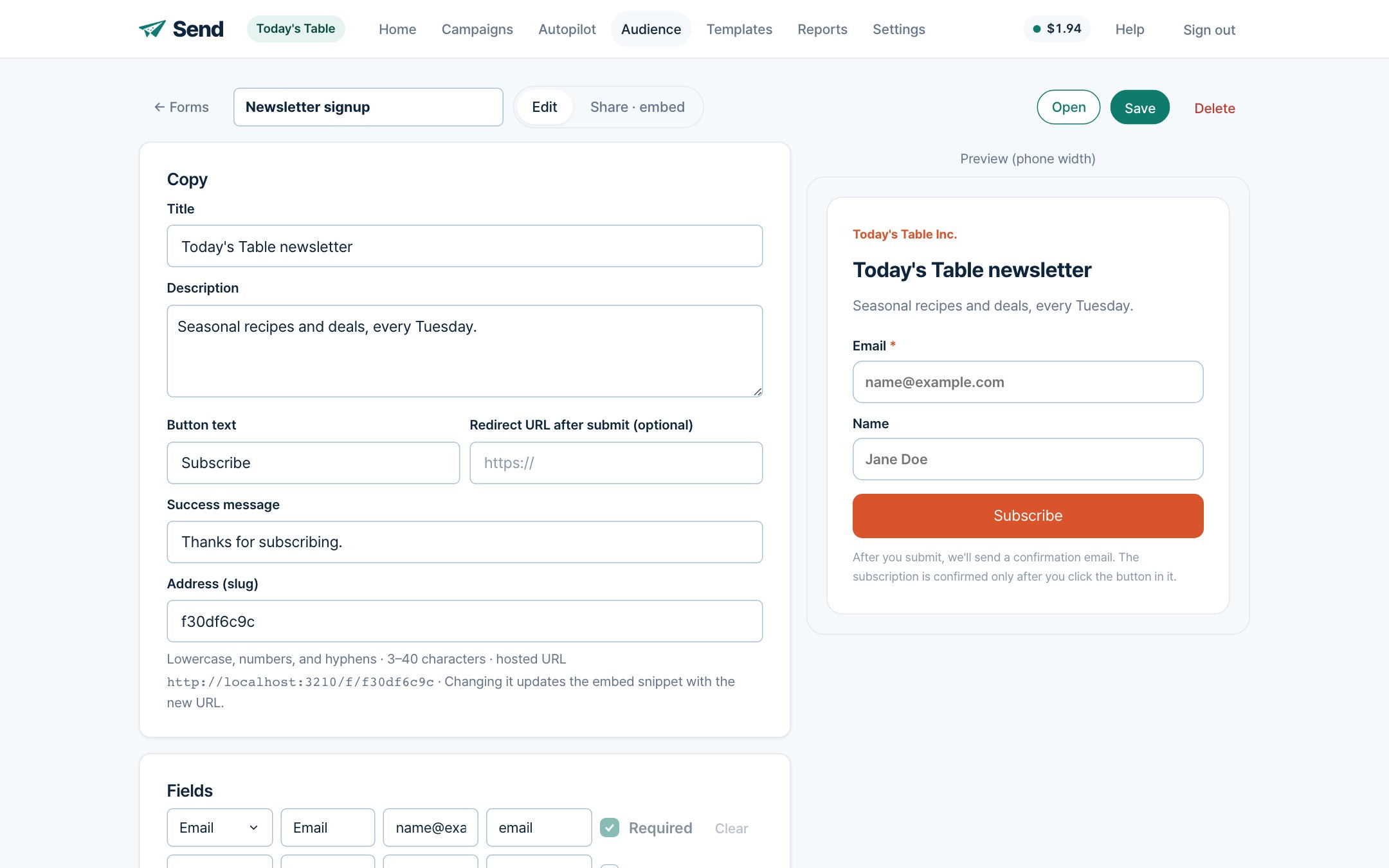Click preview Email input name@example.com
The image size is (1389, 868).
(1028, 382)
